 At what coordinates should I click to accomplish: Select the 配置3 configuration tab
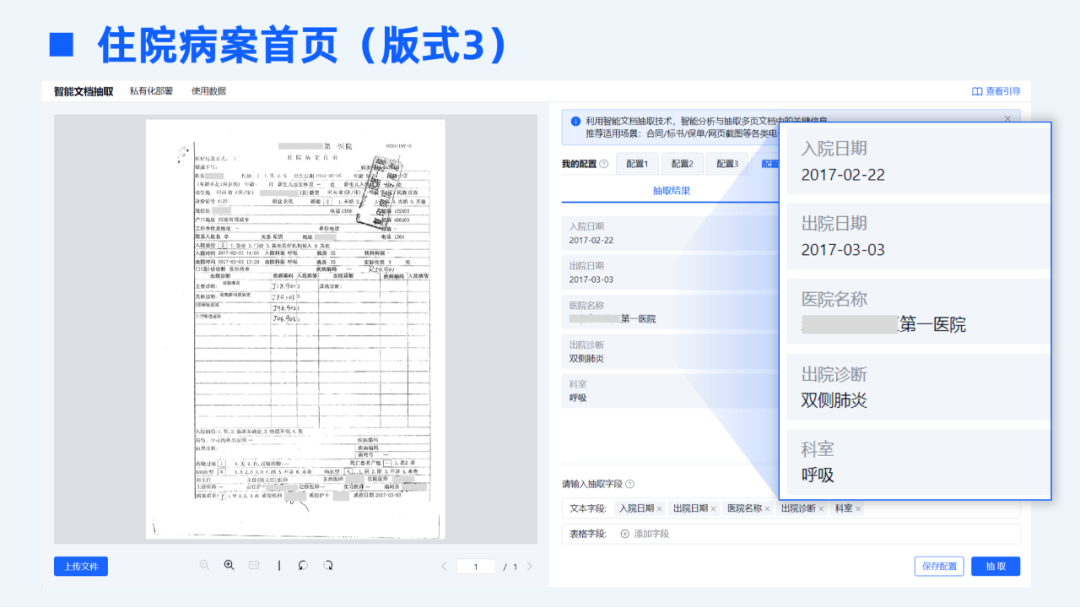(x=727, y=164)
